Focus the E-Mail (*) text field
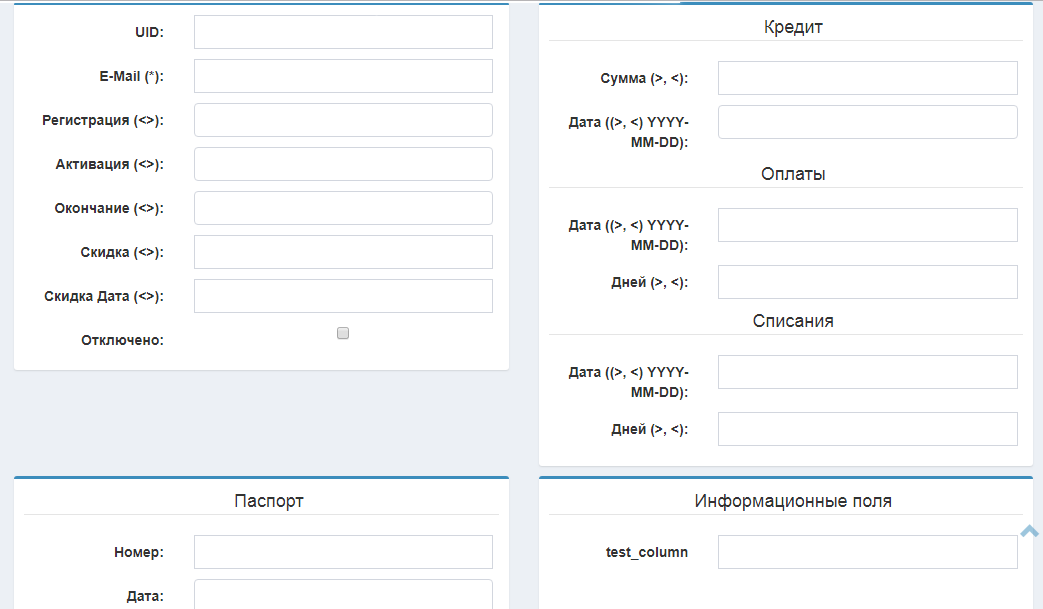This screenshot has height=609, width=1043. pyautogui.click(x=343, y=76)
